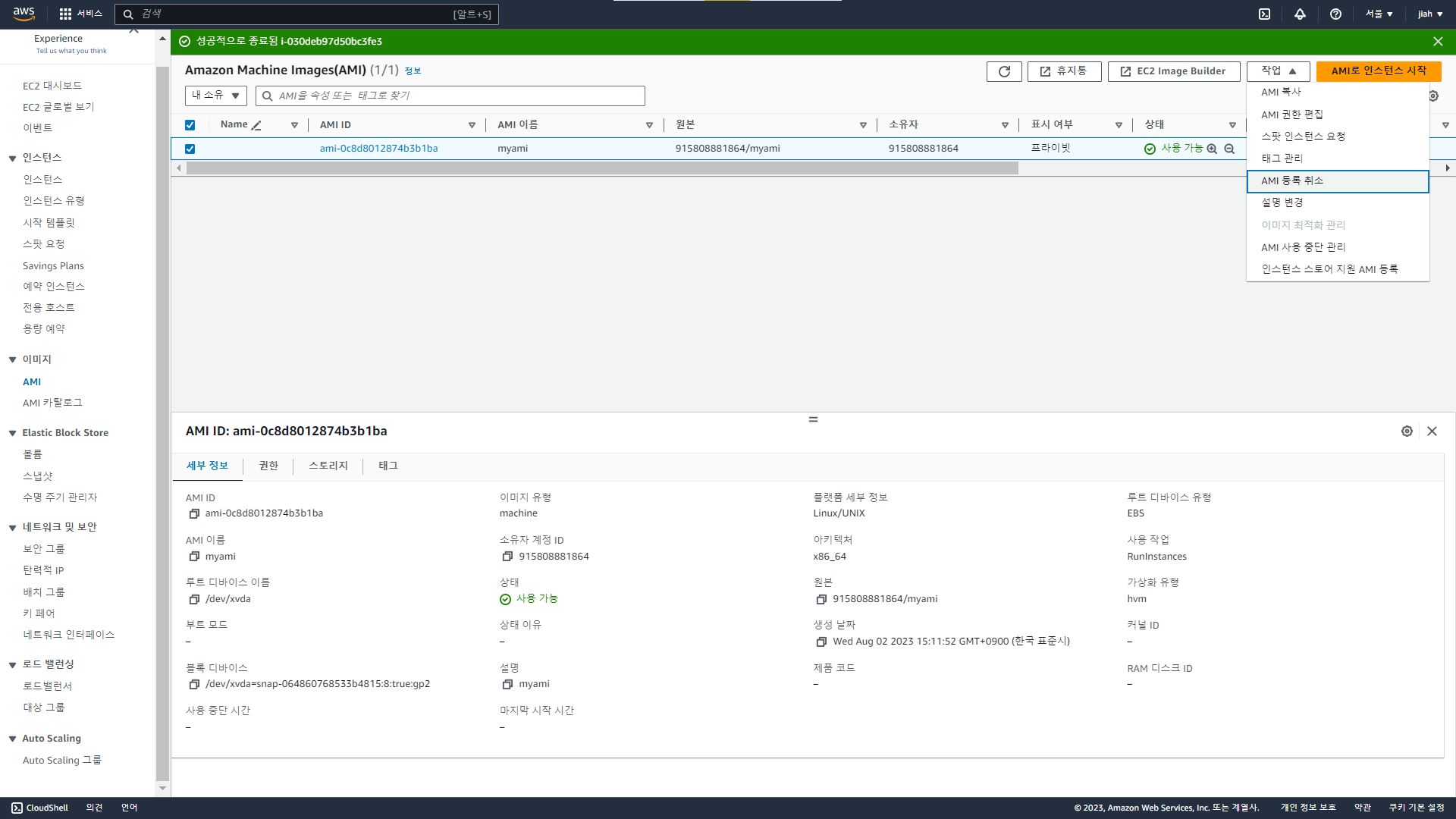Click the refresh AMI list button
This screenshot has width=1456, height=819.
coord(1004,71)
